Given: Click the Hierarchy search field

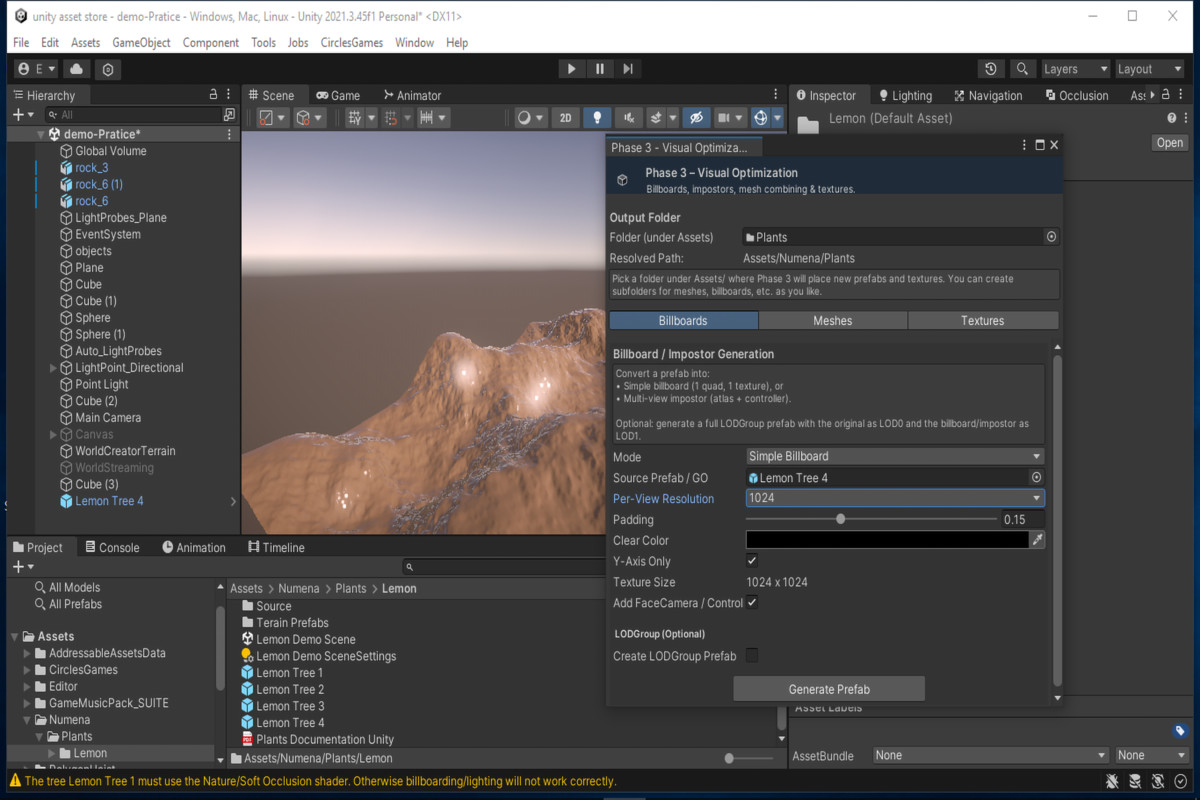Looking at the screenshot, I should 132,115.
